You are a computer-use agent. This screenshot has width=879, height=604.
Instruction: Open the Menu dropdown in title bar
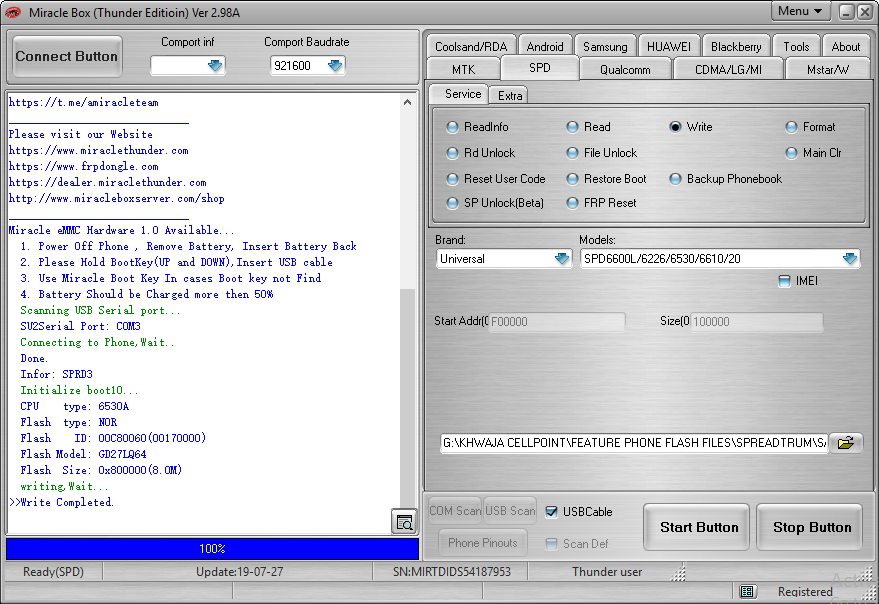coord(799,11)
